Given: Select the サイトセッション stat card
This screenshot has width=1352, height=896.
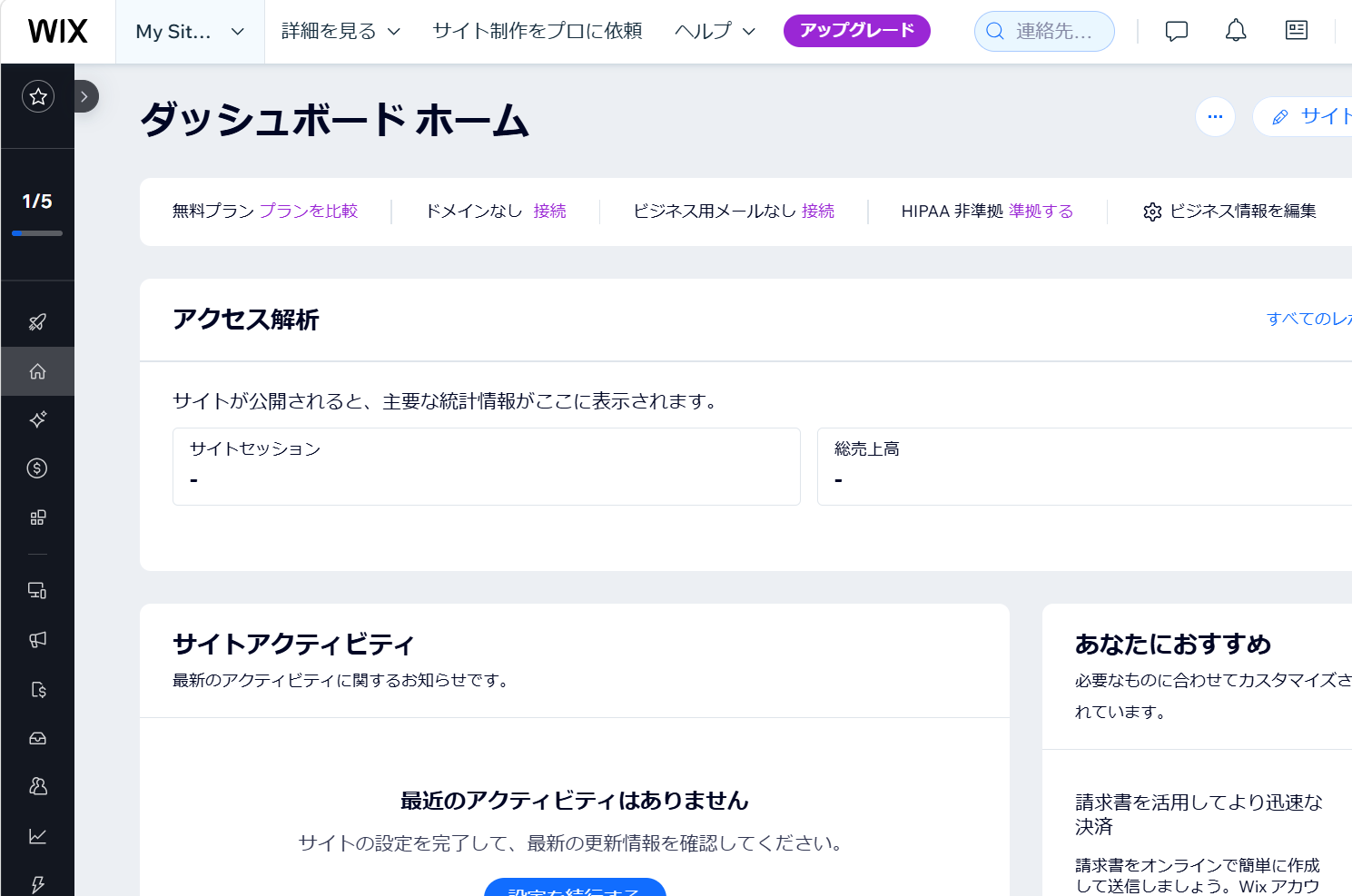Looking at the screenshot, I should 487,467.
